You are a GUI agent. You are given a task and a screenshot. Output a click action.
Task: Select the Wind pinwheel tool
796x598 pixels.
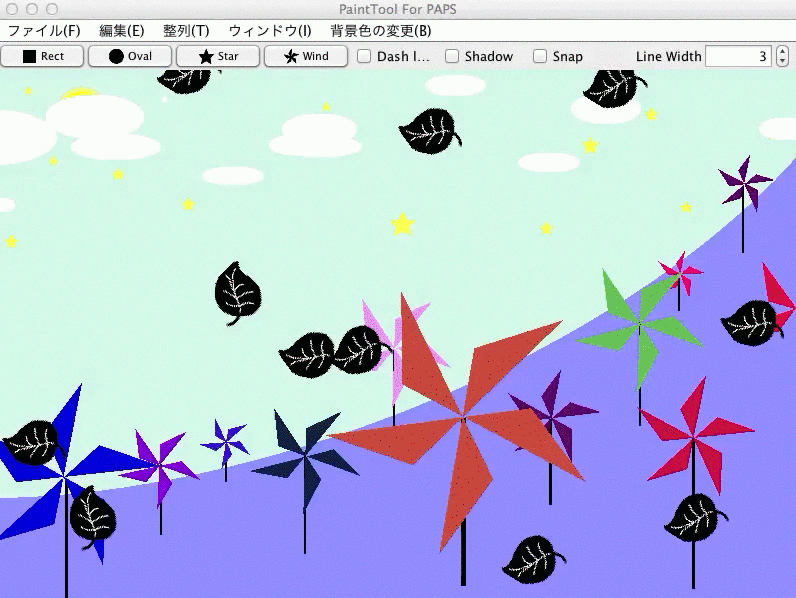[306, 57]
